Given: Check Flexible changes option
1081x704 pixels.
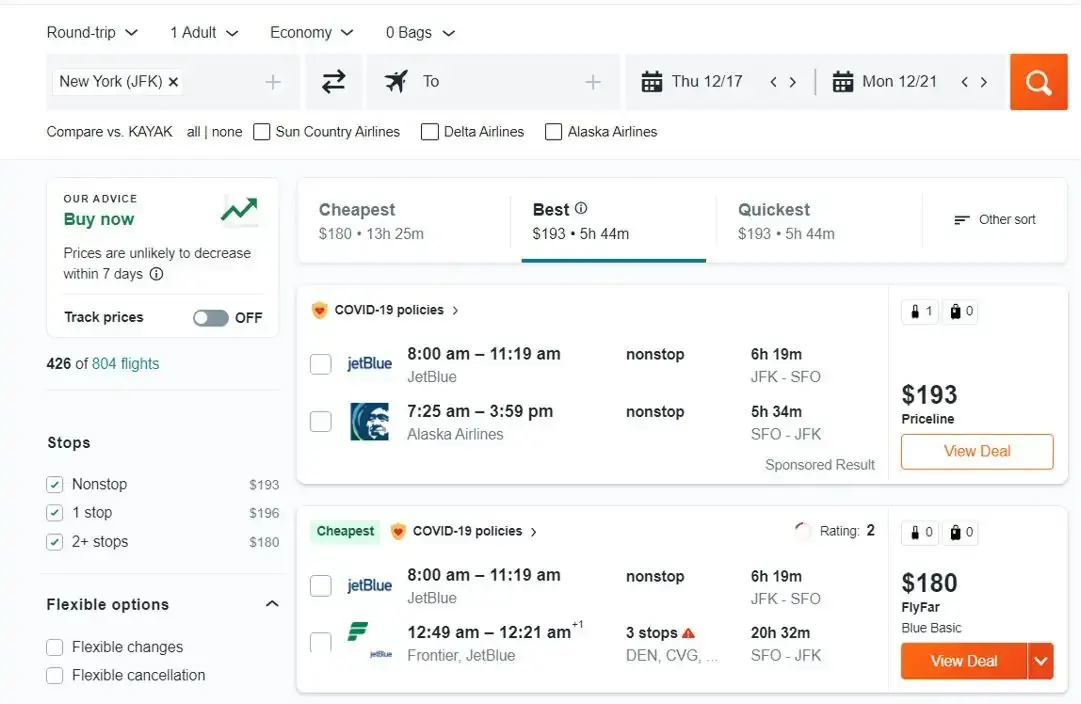Looking at the screenshot, I should [54, 647].
